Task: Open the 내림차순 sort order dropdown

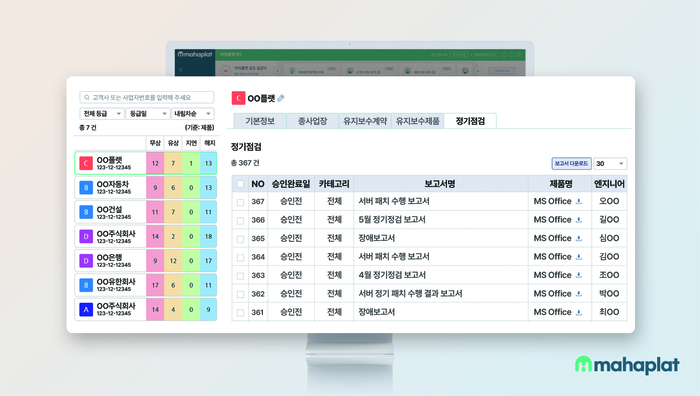Action: click(x=193, y=114)
